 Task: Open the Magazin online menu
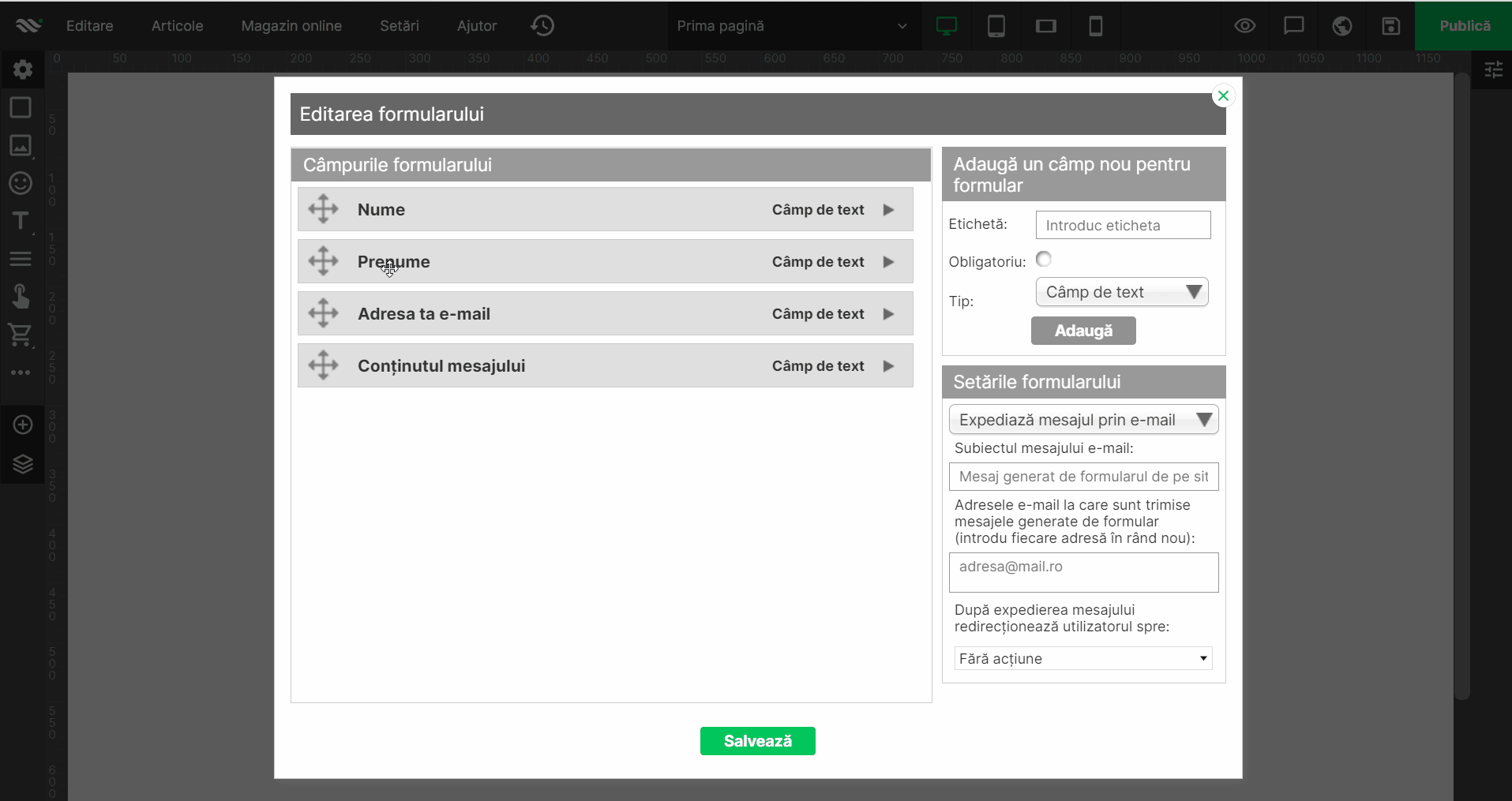(291, 26)
